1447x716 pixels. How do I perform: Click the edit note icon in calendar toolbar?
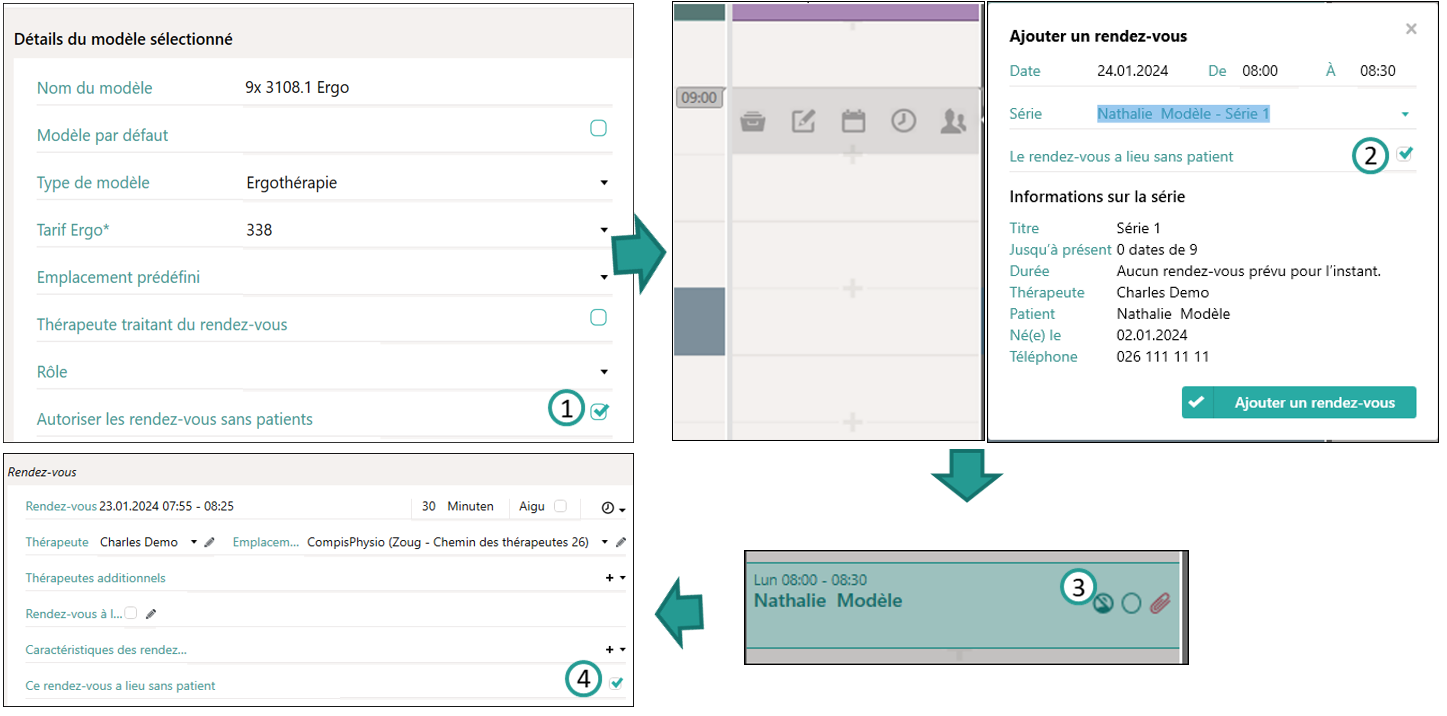[x=803, y=122]
